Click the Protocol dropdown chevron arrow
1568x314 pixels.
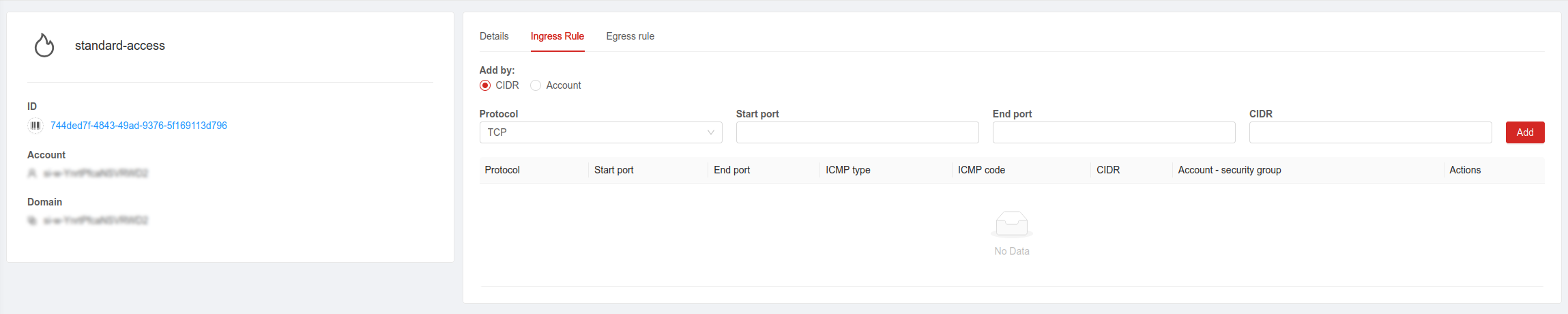point(711,132)
